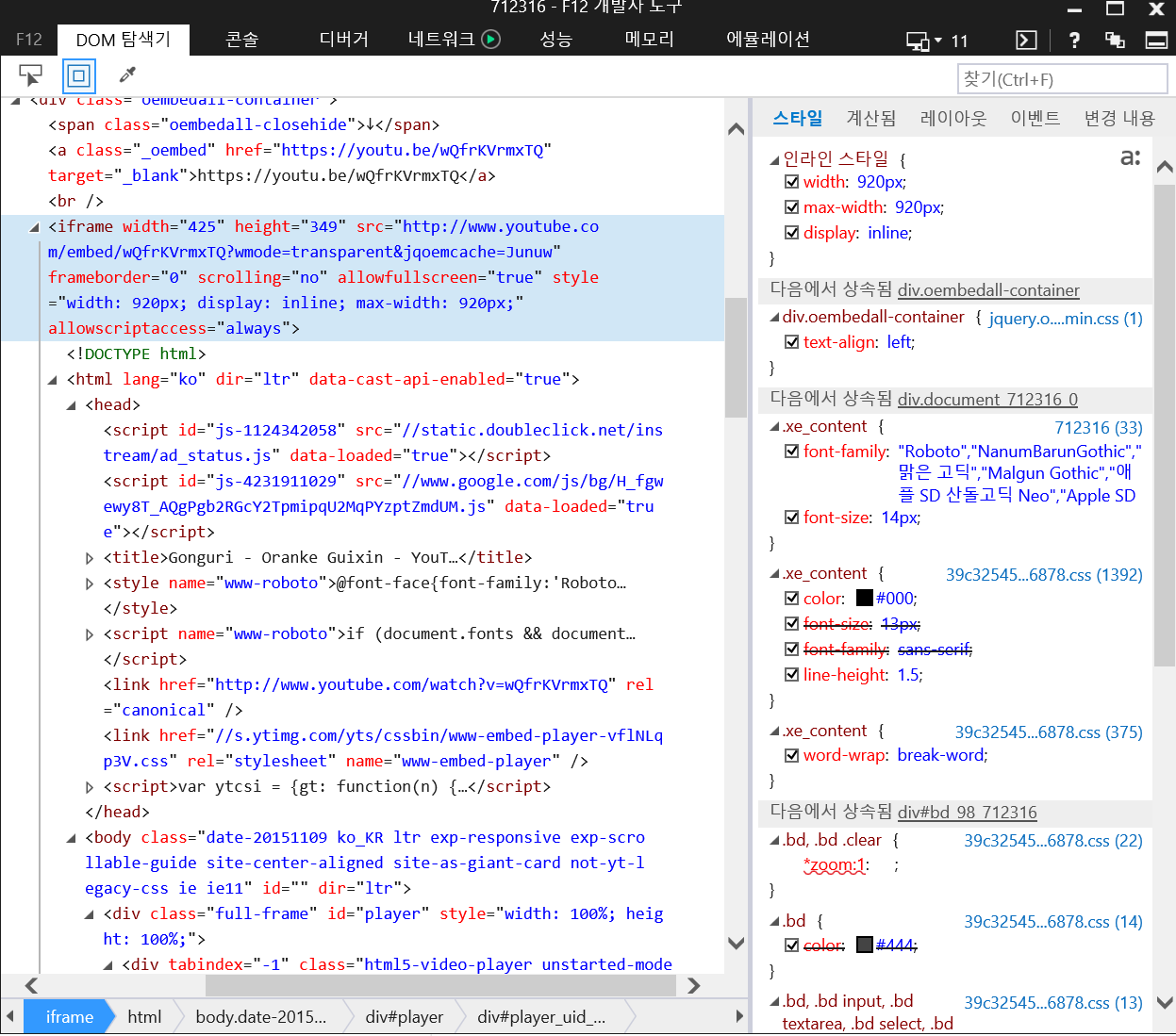The width and height of the screenshot is (1176, 1036).
Task: Expand the style name="www-roboto" node
Action: click(90, 584)
